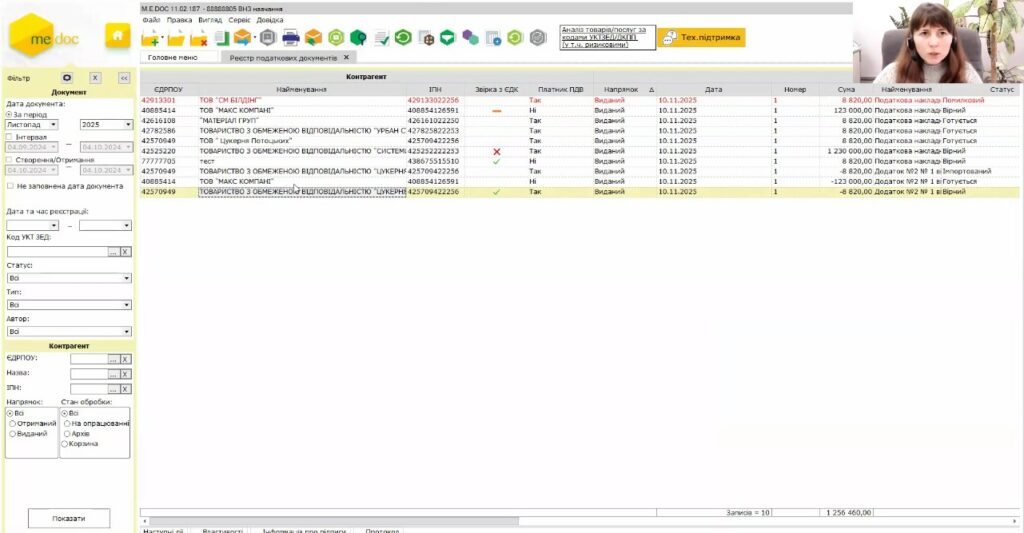1024x533 pixels.
Task: Expand the 2025 year dropdown
Action: [x=128, y=125]
